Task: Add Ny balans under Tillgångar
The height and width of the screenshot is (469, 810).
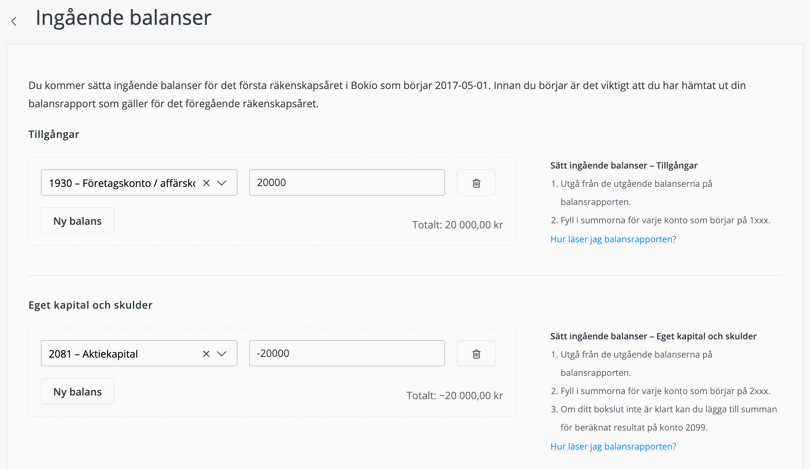Action: point(77,221)
